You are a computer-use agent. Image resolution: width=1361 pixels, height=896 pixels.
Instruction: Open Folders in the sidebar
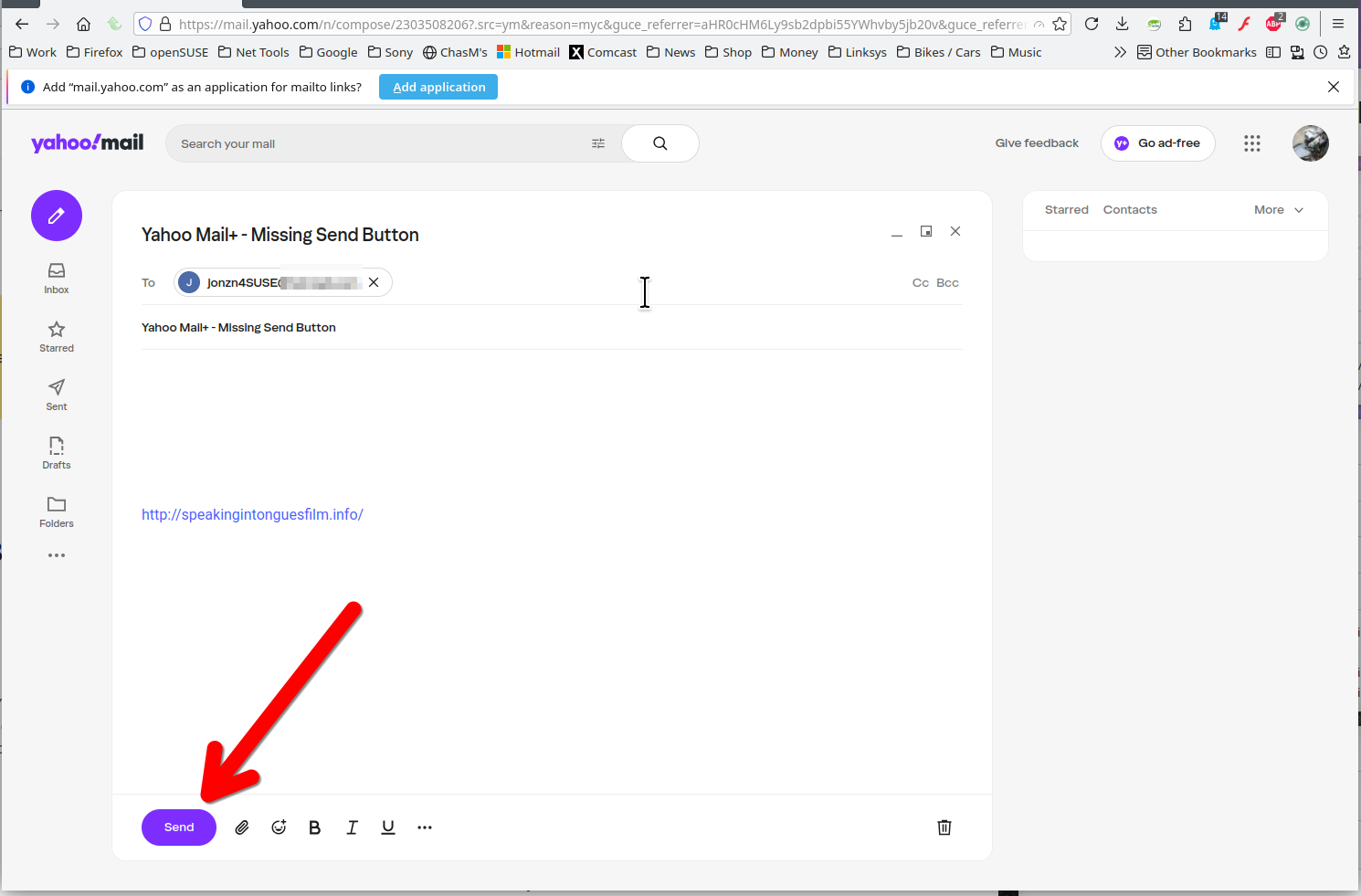[x=57, y=512]
